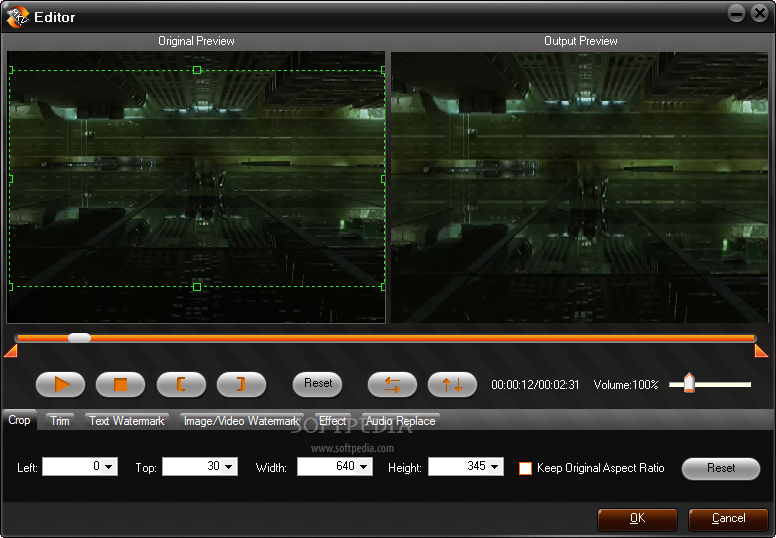The width and height of the screenshot is (776, 538).
Task: Adjust the volume slider handle
Action: (689, 383)
